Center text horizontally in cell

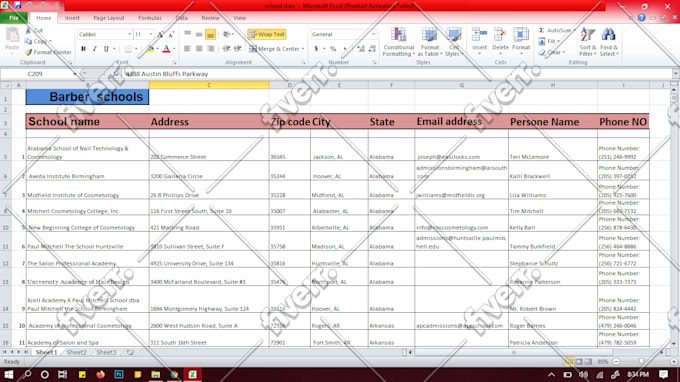(199, 49)
